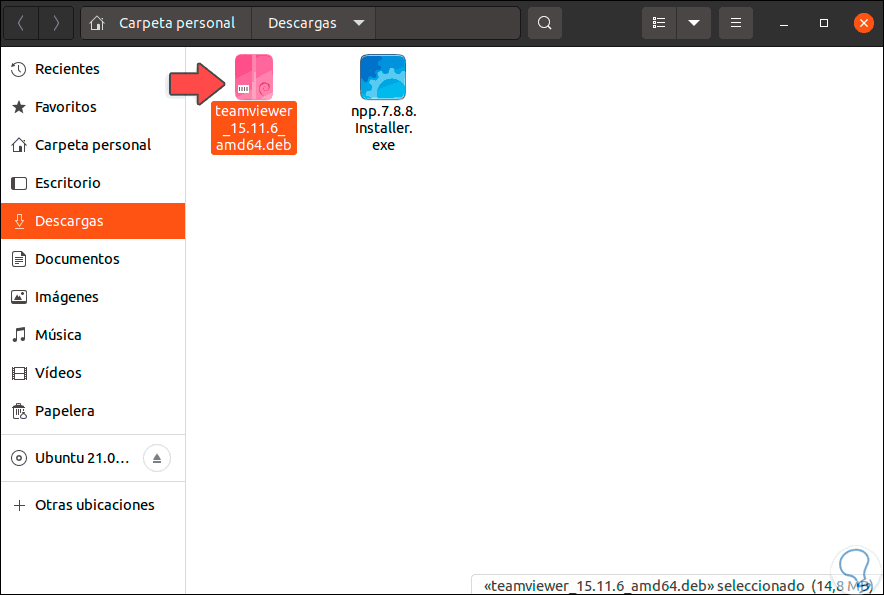This screenshot has width=884, height=595.
Task: Maximize the file manager window
Action: pyautogui.click(x=824, y=23)
